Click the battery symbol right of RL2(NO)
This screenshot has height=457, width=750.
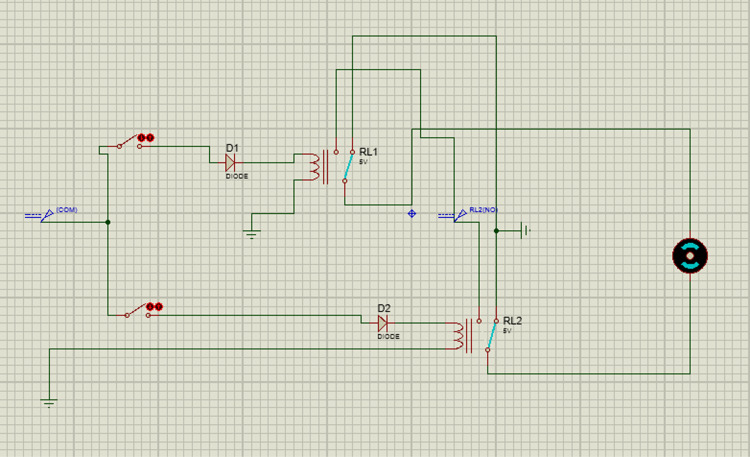(526, 231)
